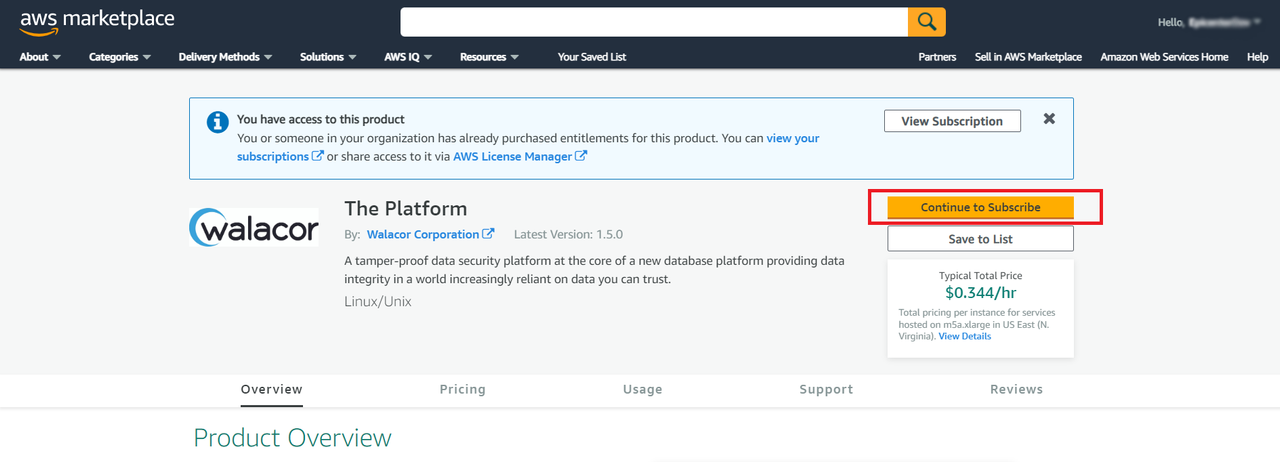Switch to the Overview tab
The image size is (1280, 462).
272,389
